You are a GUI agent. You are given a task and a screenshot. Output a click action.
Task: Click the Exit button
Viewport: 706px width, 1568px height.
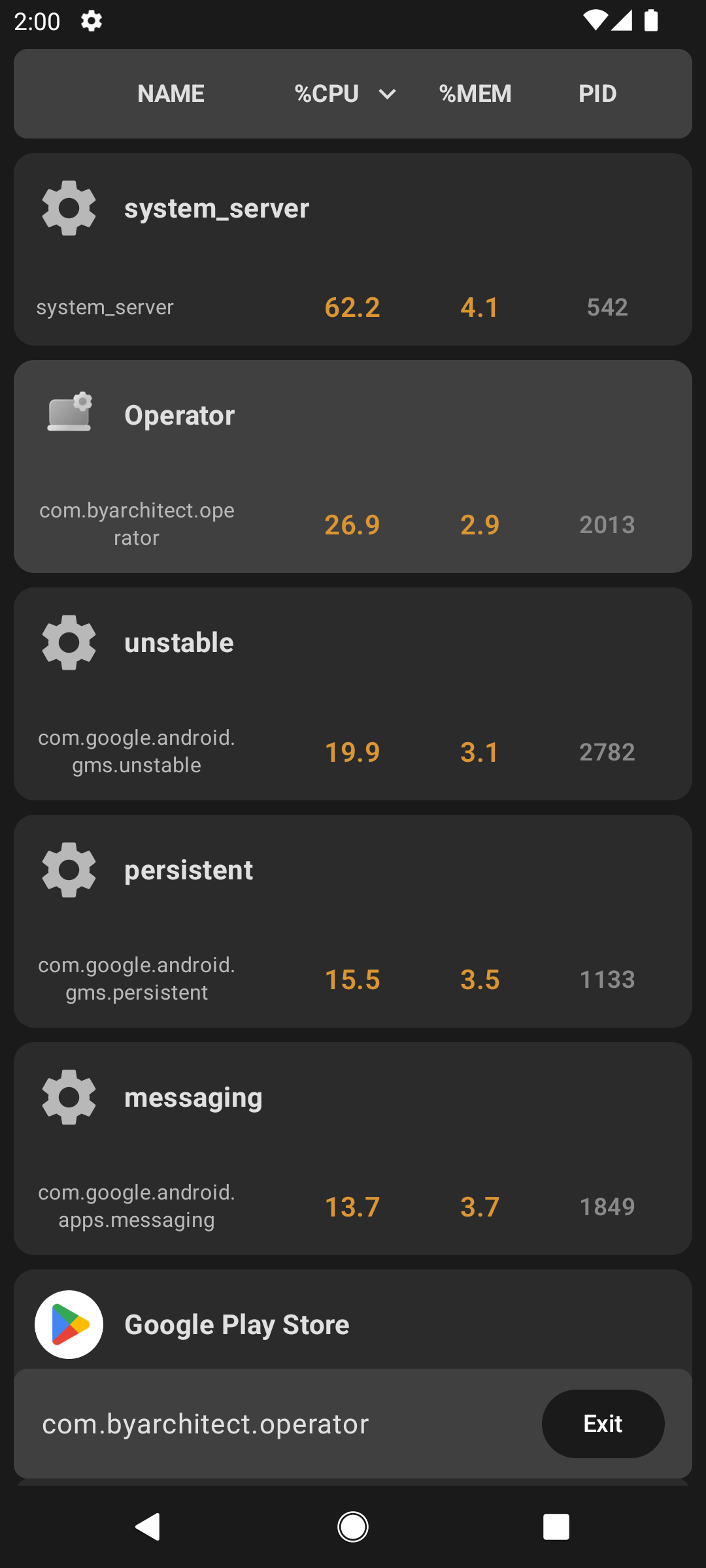pos(603,1424)
